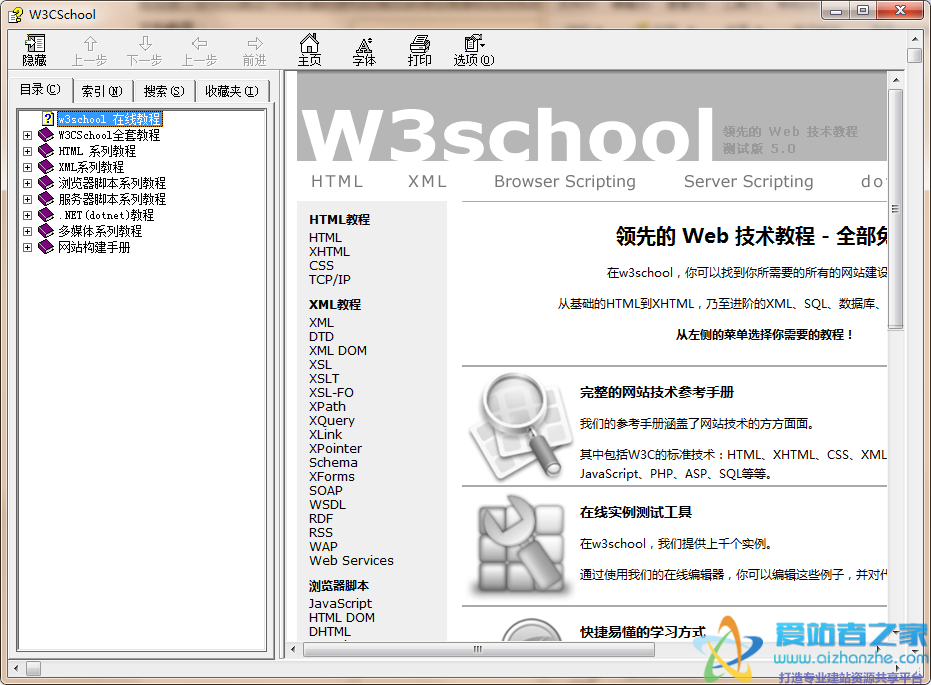
Task: Open the XQuery tutorial link
Action: [332, 421]
